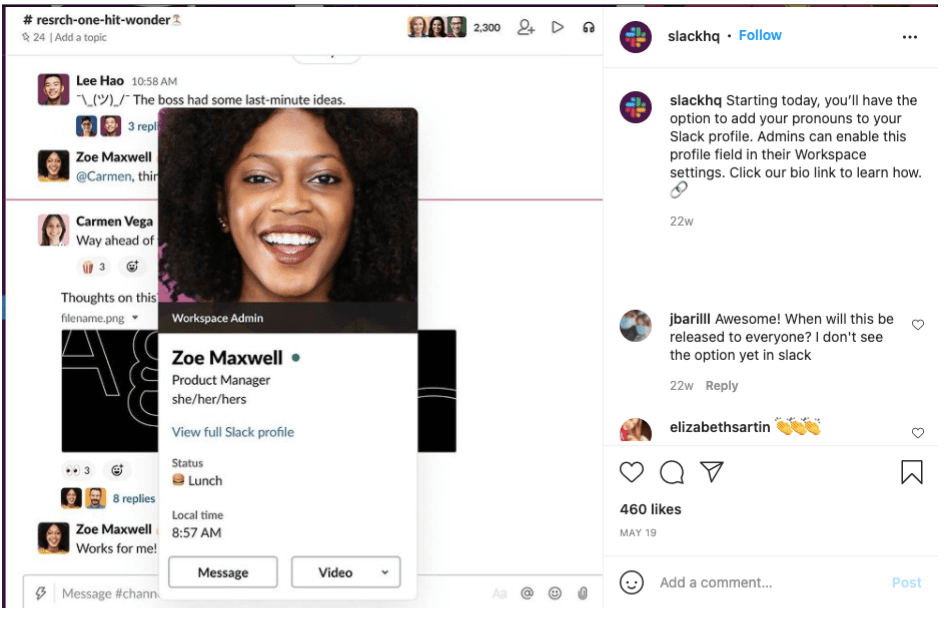Click the attach file paperclip icon

(581, 593)
